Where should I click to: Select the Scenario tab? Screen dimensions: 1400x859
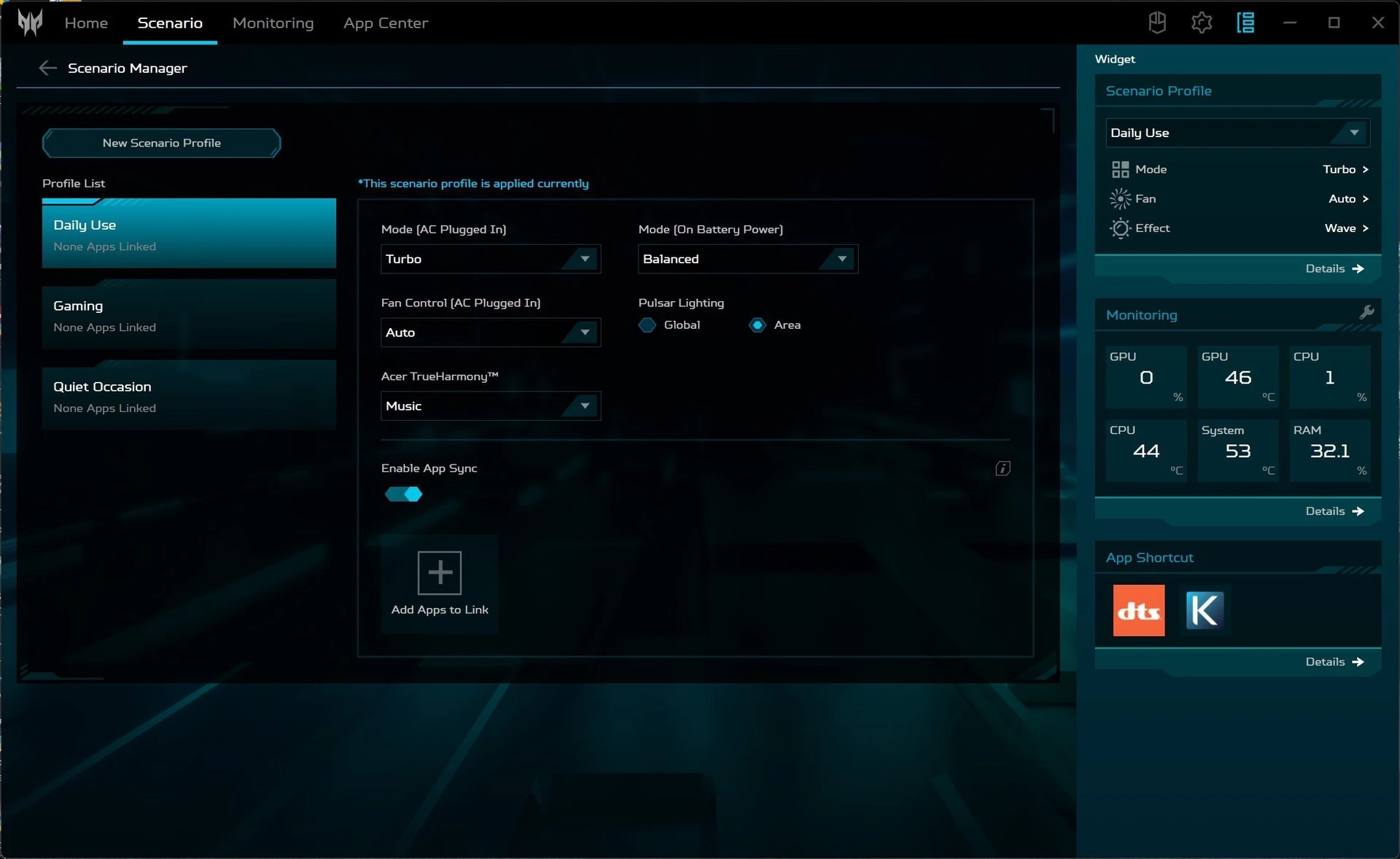(170, 23)
